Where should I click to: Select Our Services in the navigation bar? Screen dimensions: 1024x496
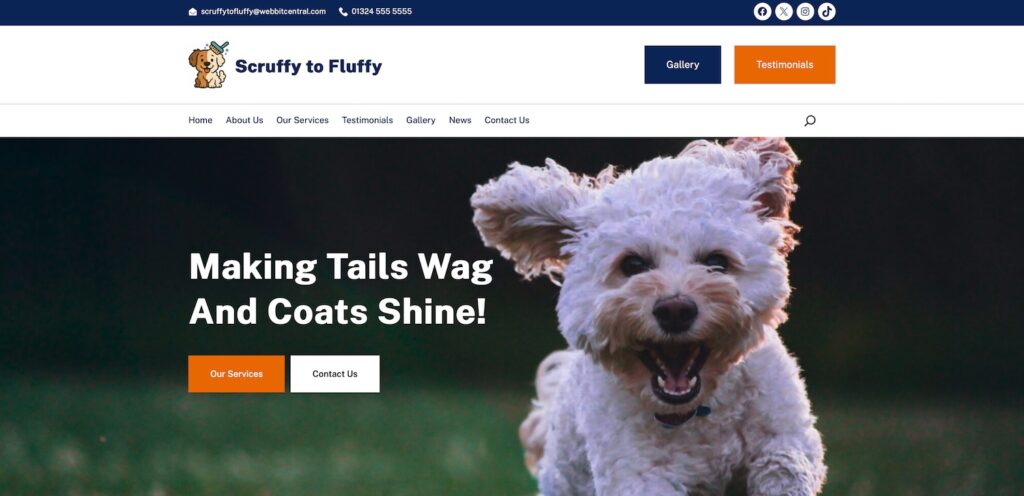tap(302, 120)
